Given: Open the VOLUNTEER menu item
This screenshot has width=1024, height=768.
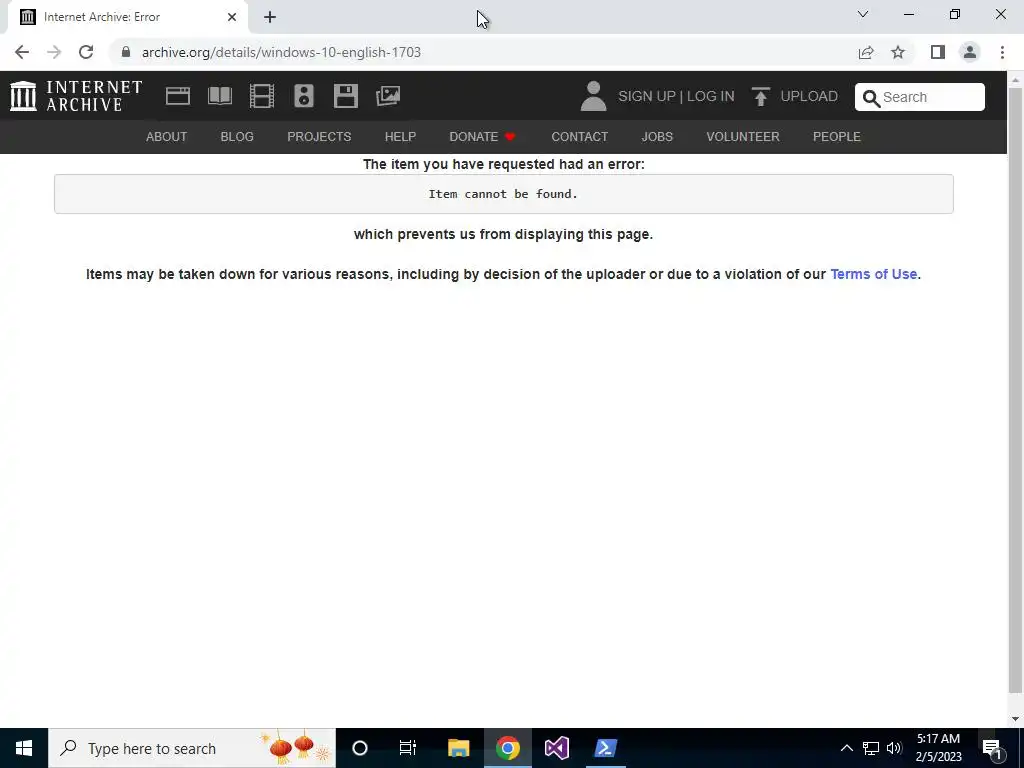Looking at the screenshot, I should pos(743,136).
